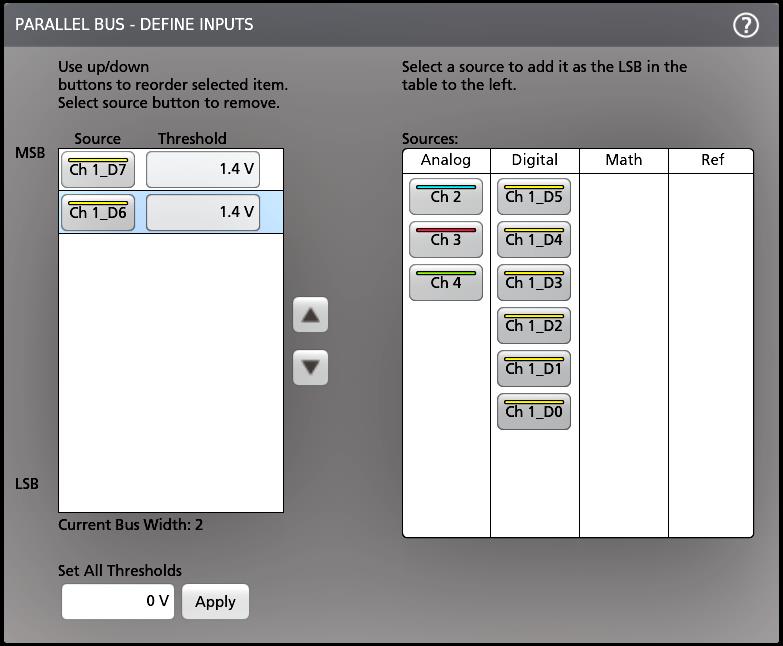This screenshot has height=646, width=783.
Task: Select the Math column header
Action: [624, 160]
